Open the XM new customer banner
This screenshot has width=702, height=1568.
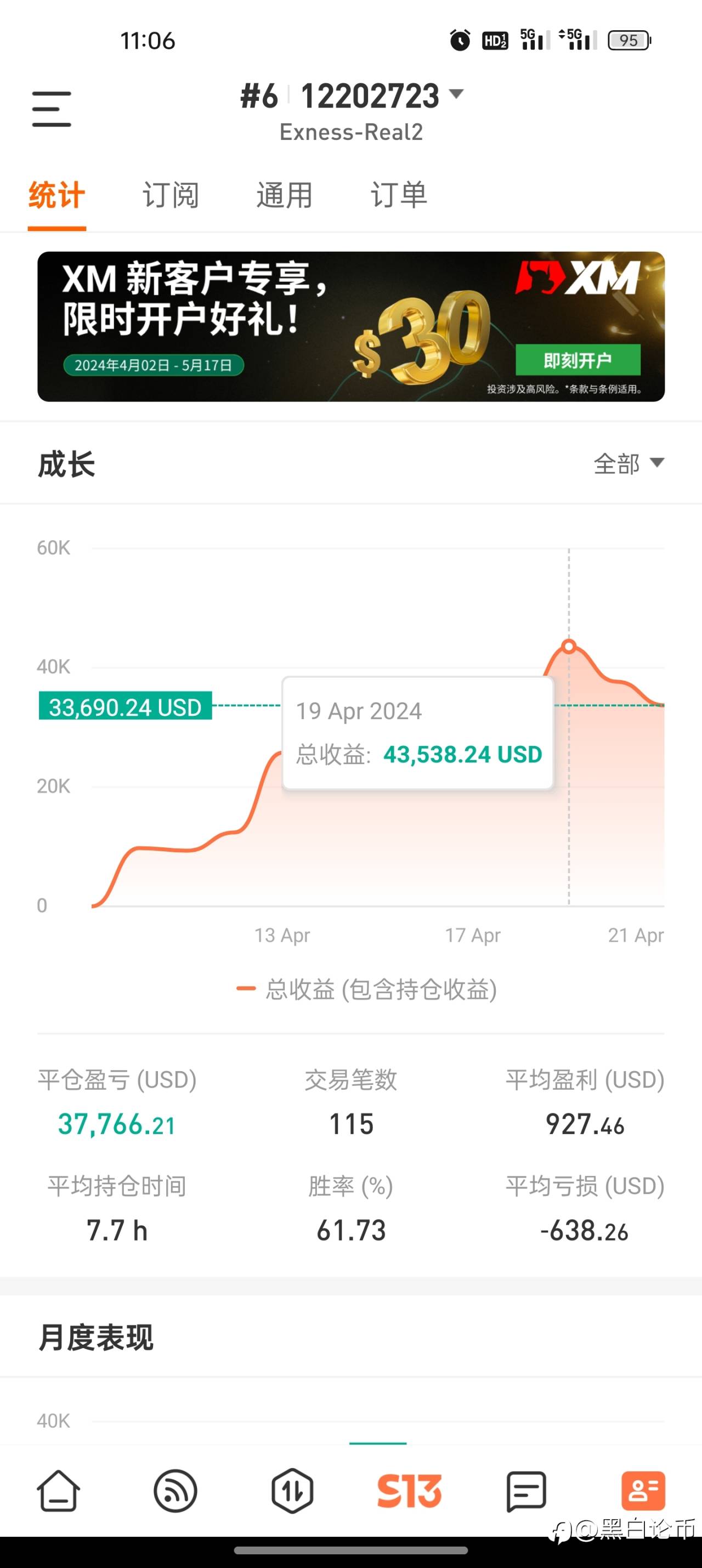(x=350, y=326)
